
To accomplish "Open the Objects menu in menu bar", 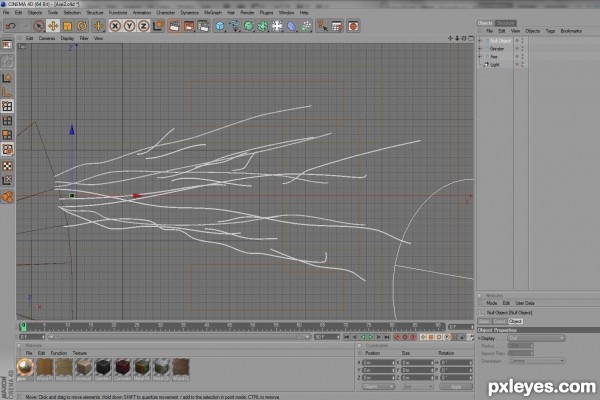I will [x=34, y=13].
